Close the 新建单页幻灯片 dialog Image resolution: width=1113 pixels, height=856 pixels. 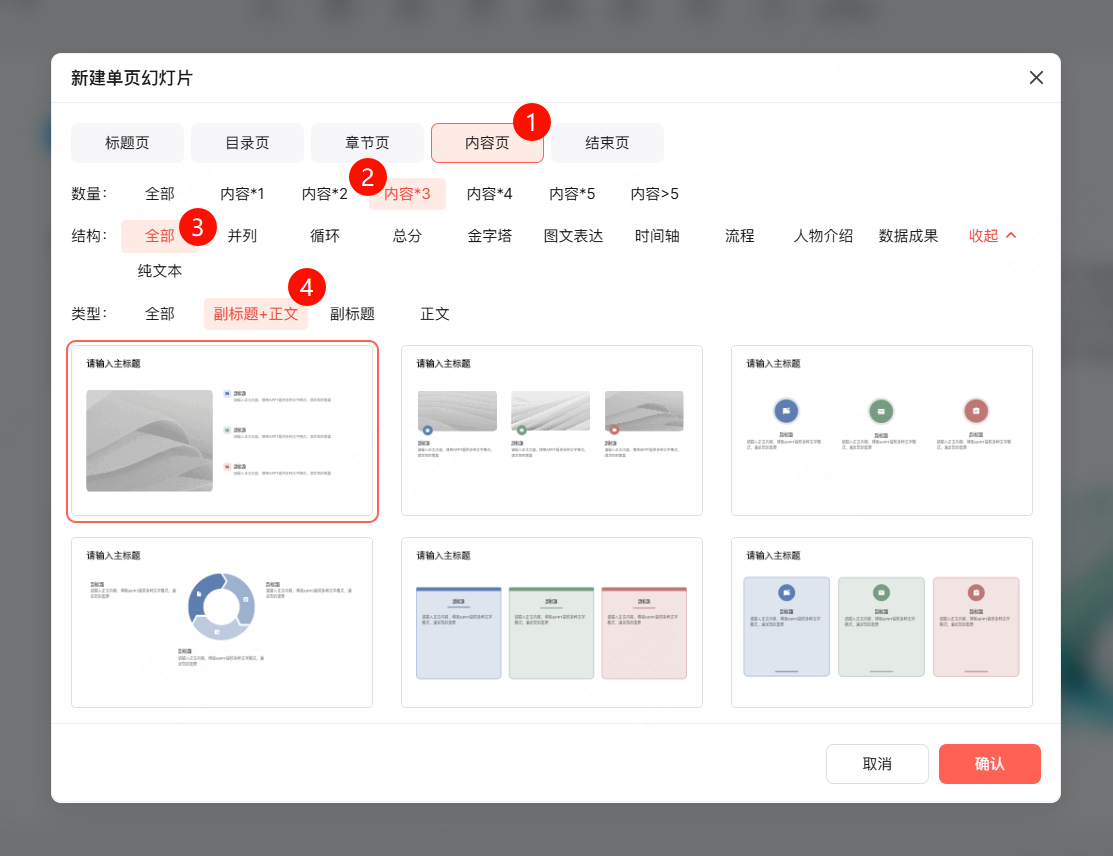point(1036,77)
